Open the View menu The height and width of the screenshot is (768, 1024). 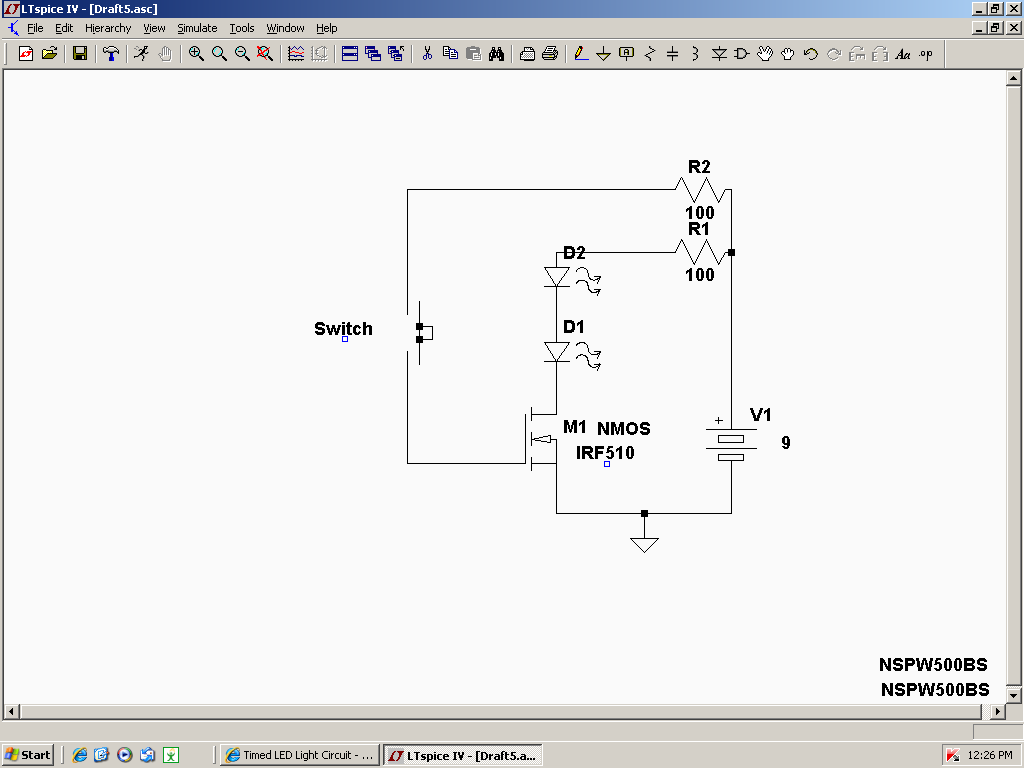pyautogui.click(x=154, y=28)
